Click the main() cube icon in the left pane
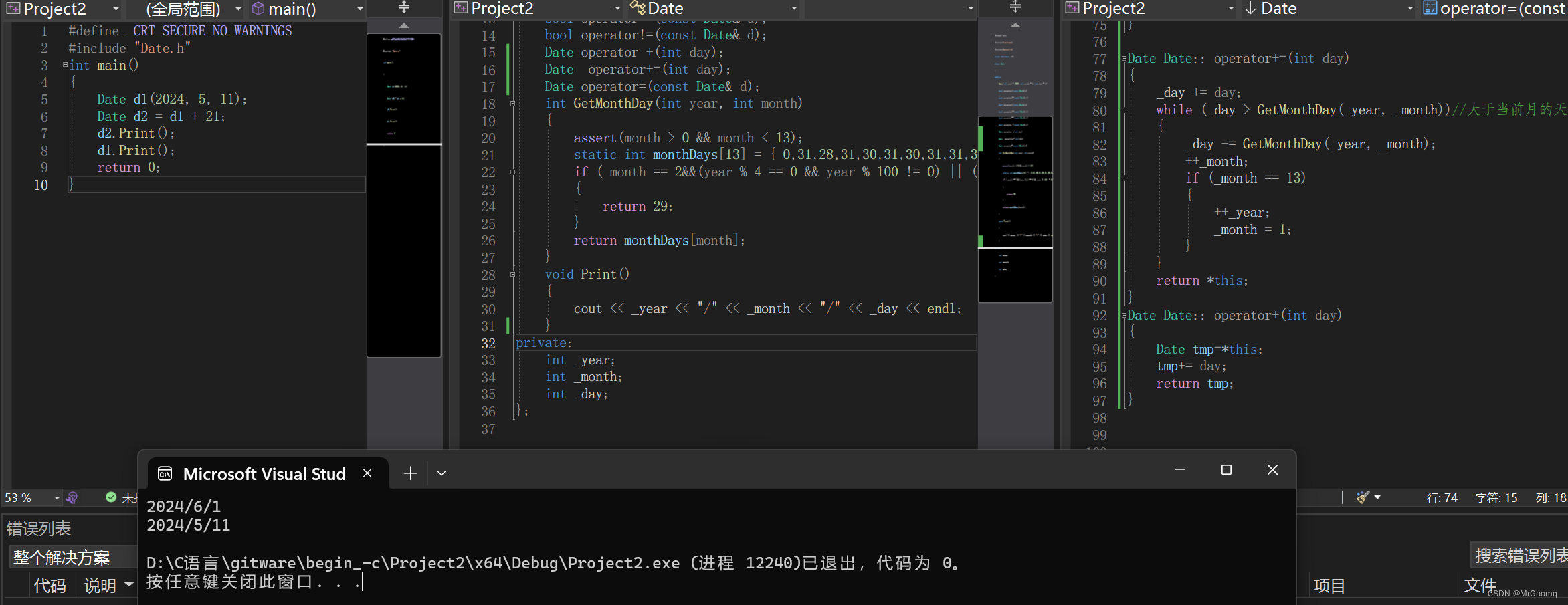Image resolution: width=1568 pixels, height=605 pixels. (258, 9)
